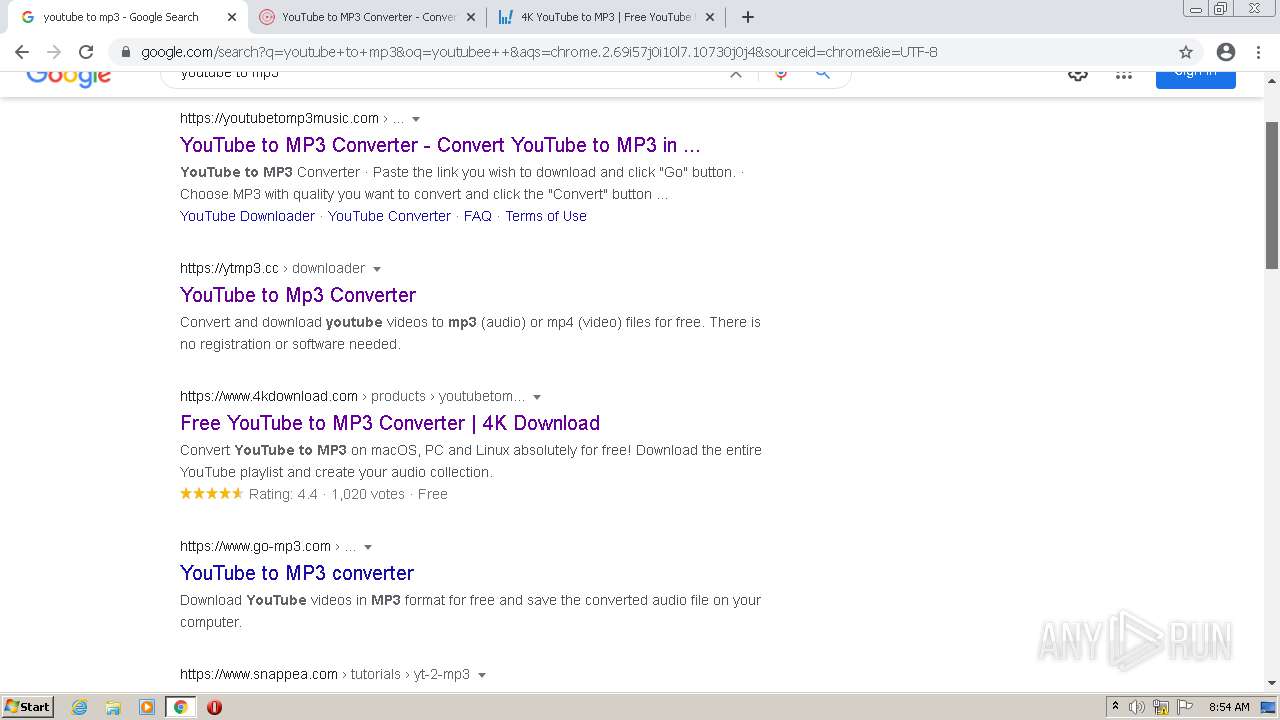Viewport: 1280px width, 720px height.
Task: Click the Rating: 4.4 text
Action: [x=283, y=494]
